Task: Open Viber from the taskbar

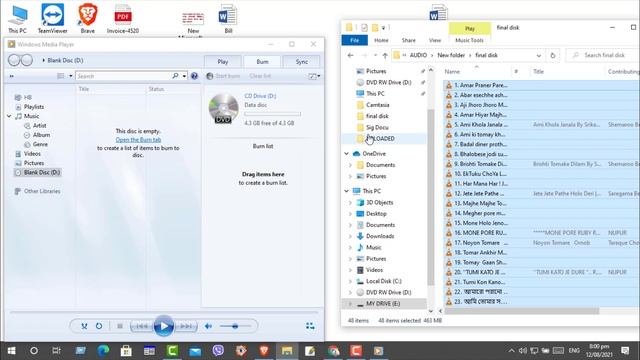Action: [218, 351]
